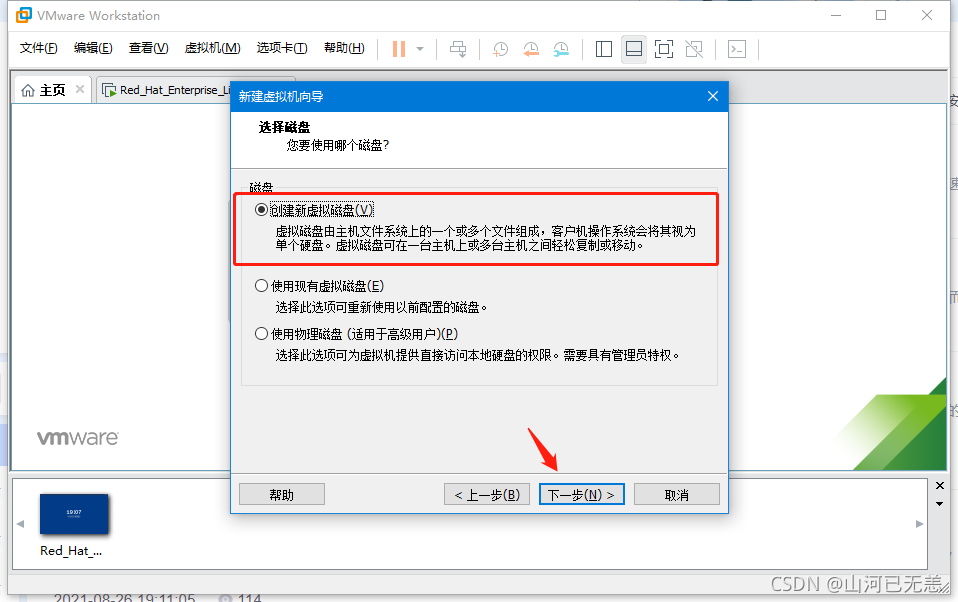Image resolution: width=958 pixels, height=602 pixels.
Task: Click the revert to snapshot icon
Action: pos(531,49)
